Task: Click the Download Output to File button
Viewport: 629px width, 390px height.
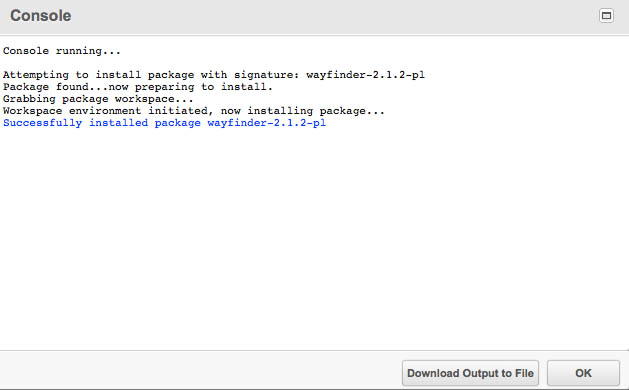Action: [470, 373]
